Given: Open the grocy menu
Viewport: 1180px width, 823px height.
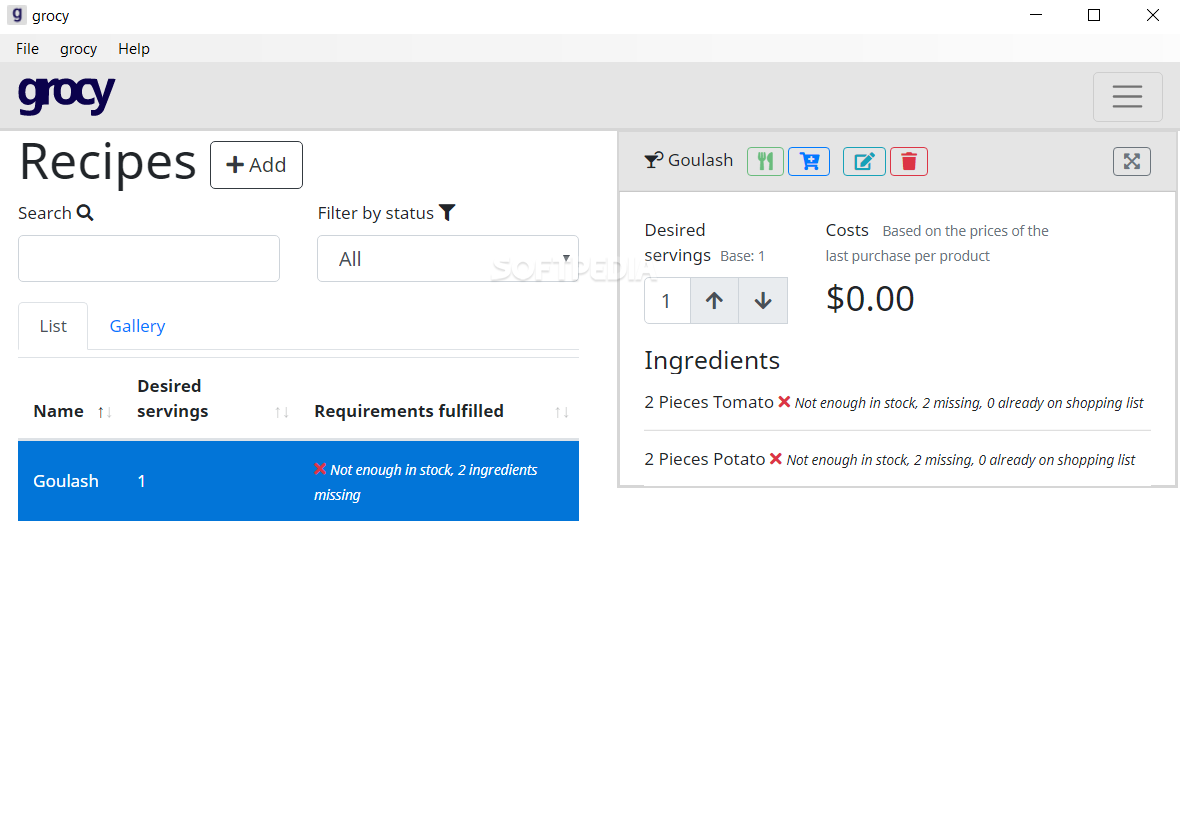Looking at the screenshot, I should [x=78, y=49].
